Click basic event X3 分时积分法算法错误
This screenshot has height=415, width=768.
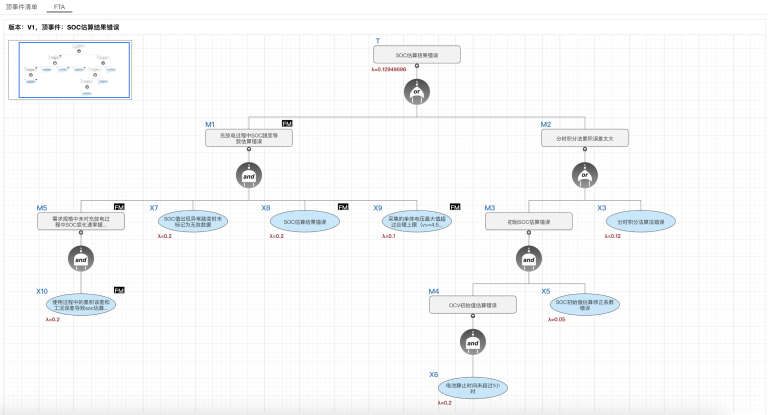click(641, 221)
